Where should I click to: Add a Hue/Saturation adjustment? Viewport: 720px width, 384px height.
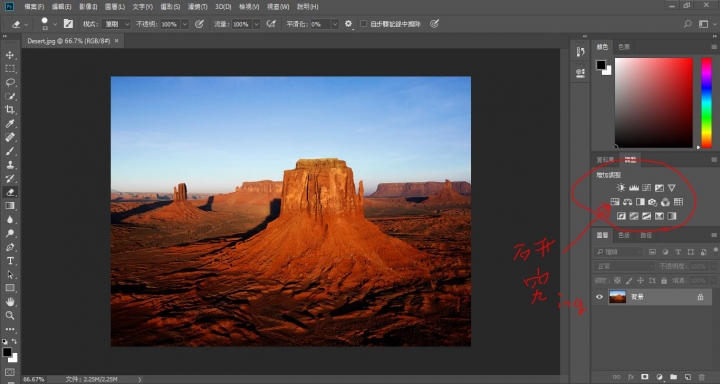coord(615,202)
